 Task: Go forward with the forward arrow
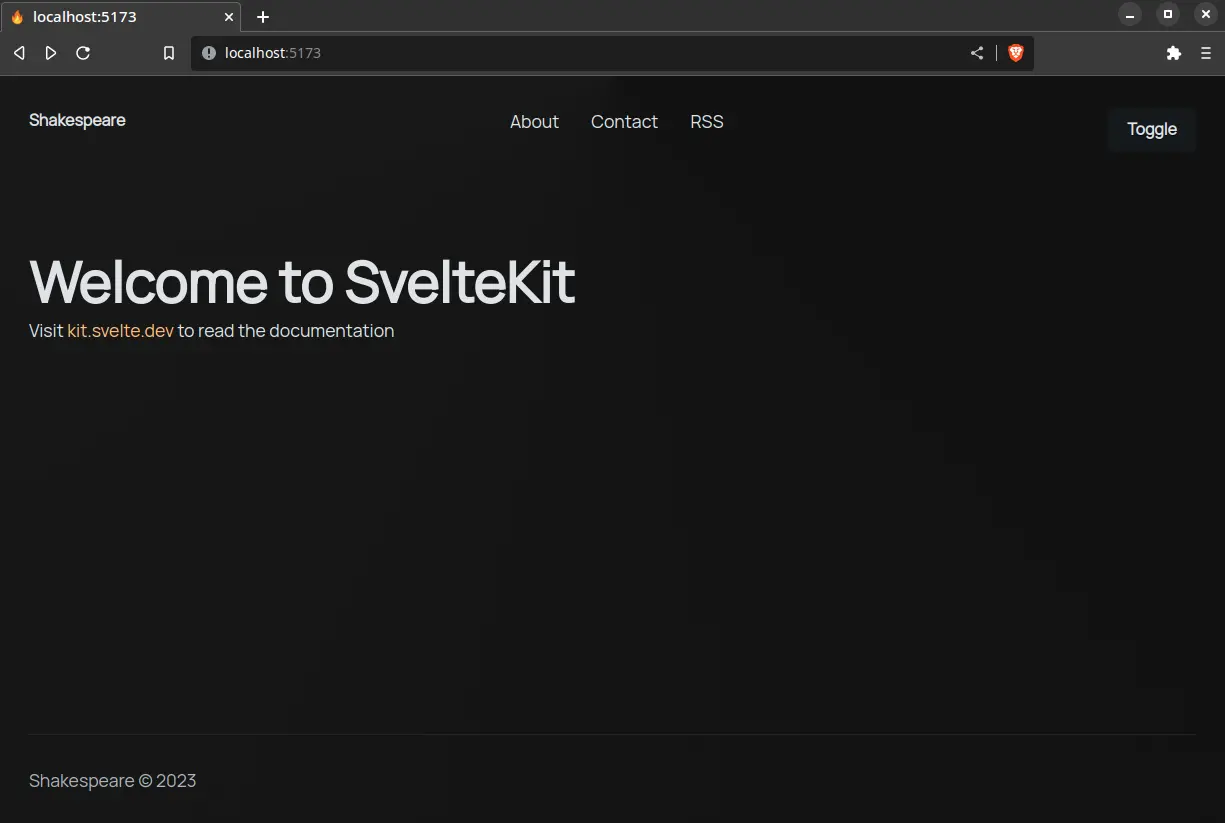coord(51,53)
